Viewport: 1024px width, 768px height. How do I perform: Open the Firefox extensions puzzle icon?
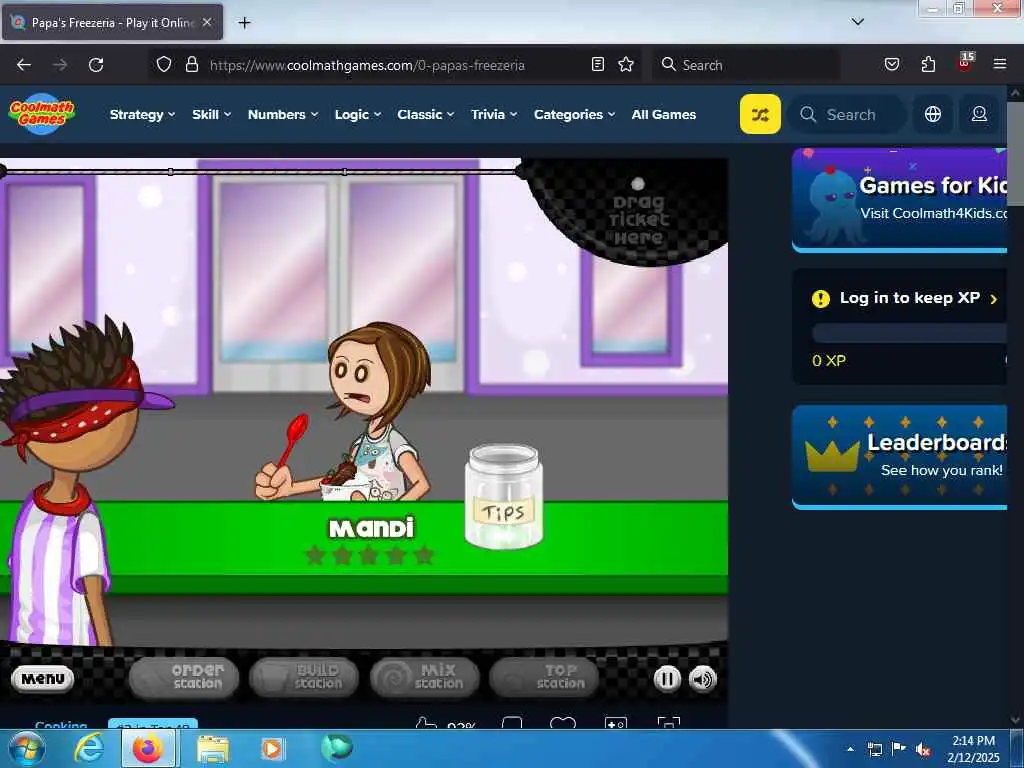pyautogui.click(x=928, y=64)
